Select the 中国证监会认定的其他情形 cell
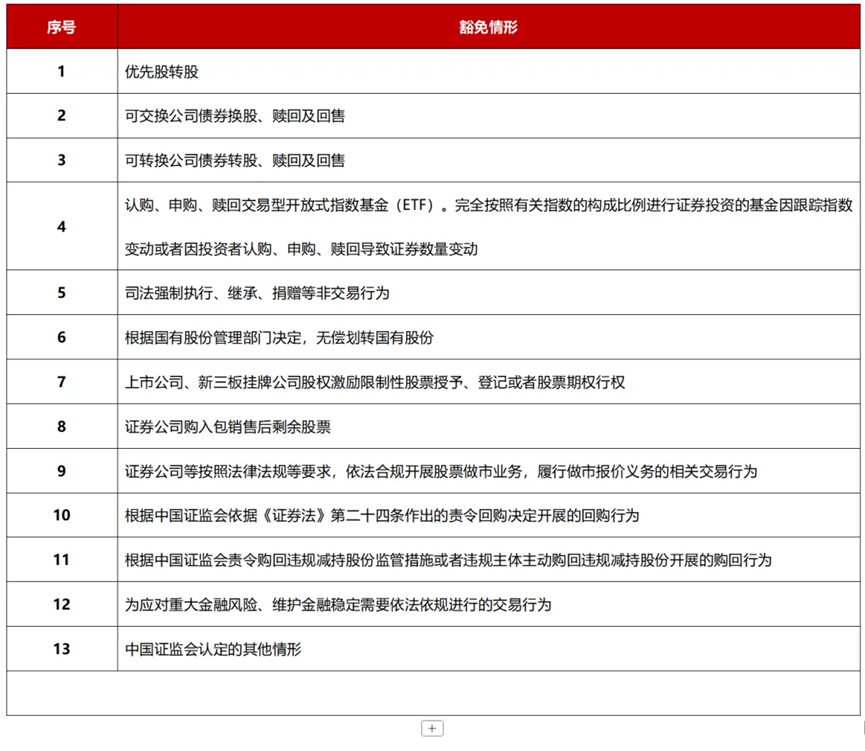This screenshot has width=865, height=751. point(214,648)
